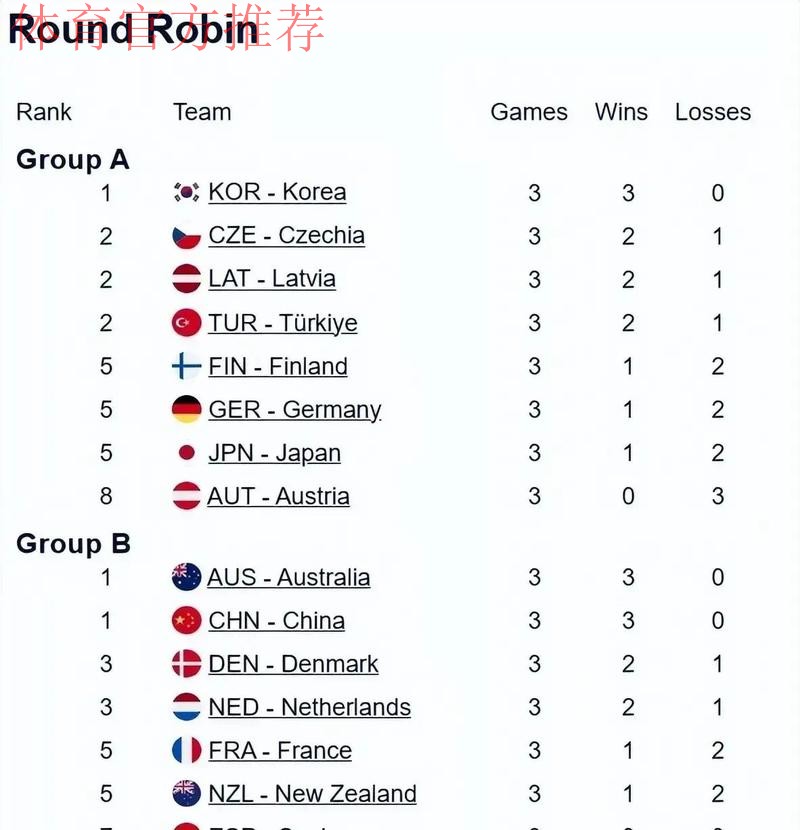Open the NZL - New Zealand link
This screenshot has width=800, height=830.
(312, 794)
